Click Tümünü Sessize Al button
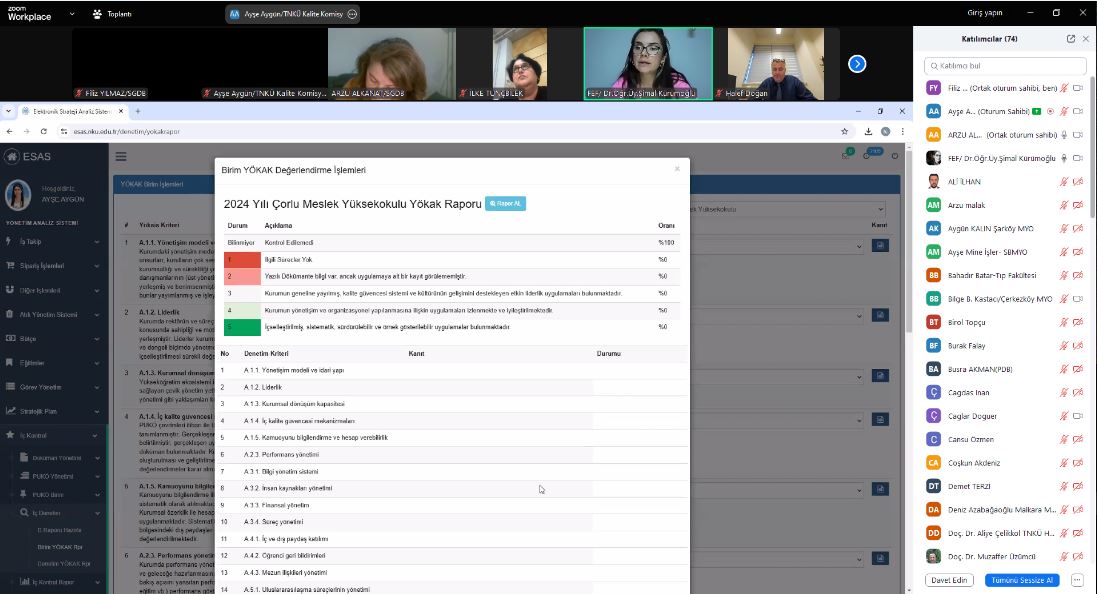 (1021, 580)
